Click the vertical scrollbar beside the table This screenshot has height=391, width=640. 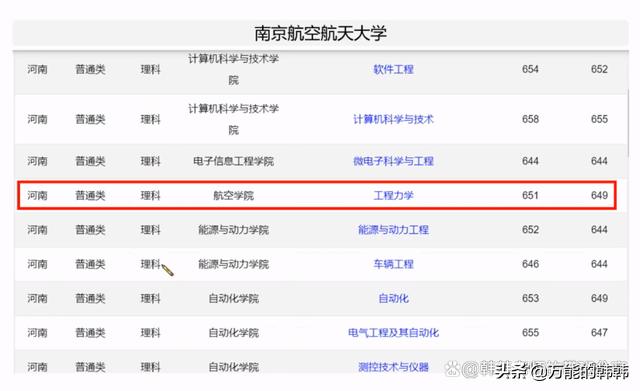coord(629,122)
